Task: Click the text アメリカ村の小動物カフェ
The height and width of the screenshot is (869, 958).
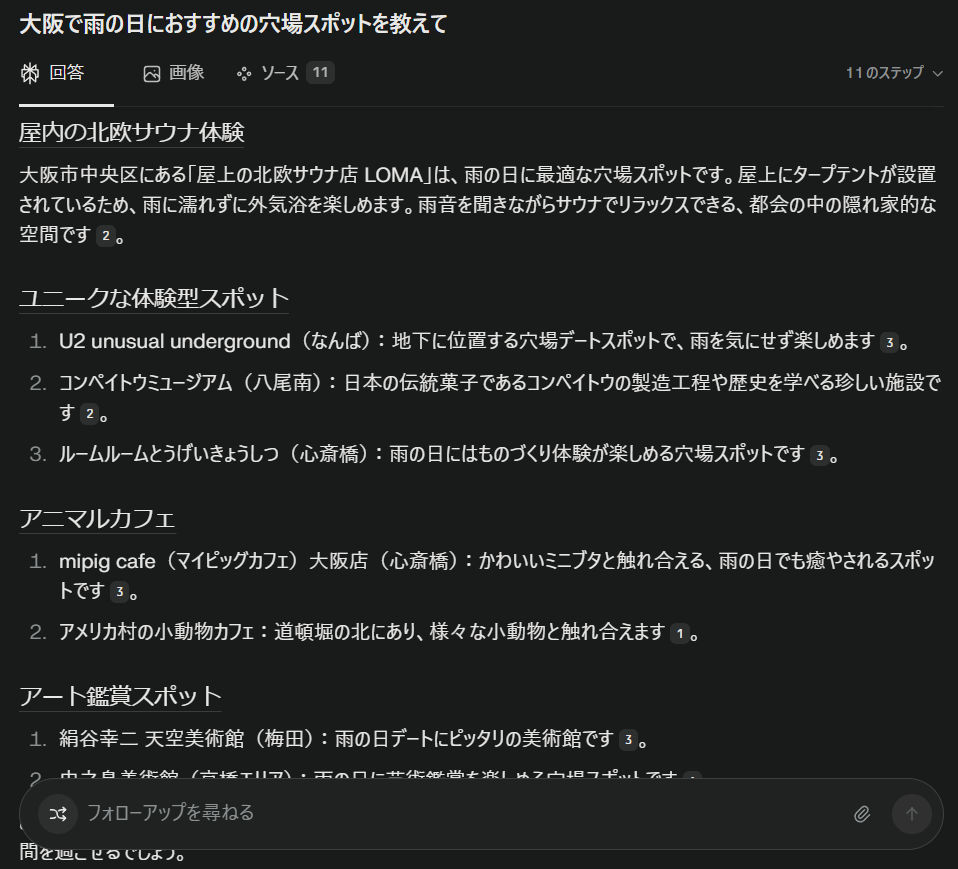Action: coord(156,632)
